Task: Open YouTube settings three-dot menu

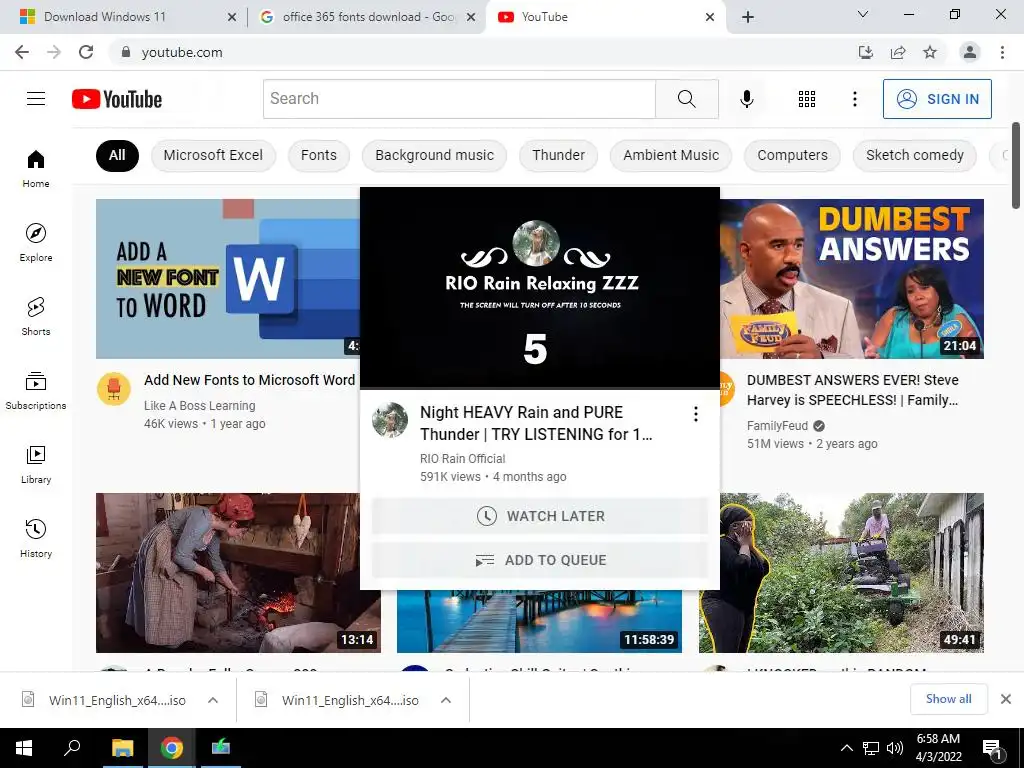Action: pyautogui.click(x=854, y=99)
